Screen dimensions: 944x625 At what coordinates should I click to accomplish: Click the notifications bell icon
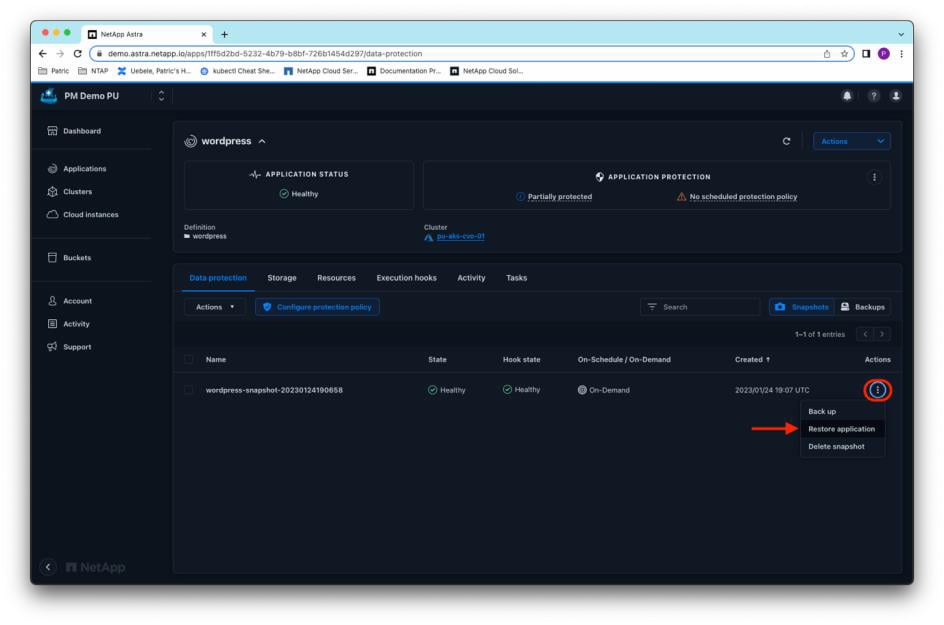pos(847,96)
